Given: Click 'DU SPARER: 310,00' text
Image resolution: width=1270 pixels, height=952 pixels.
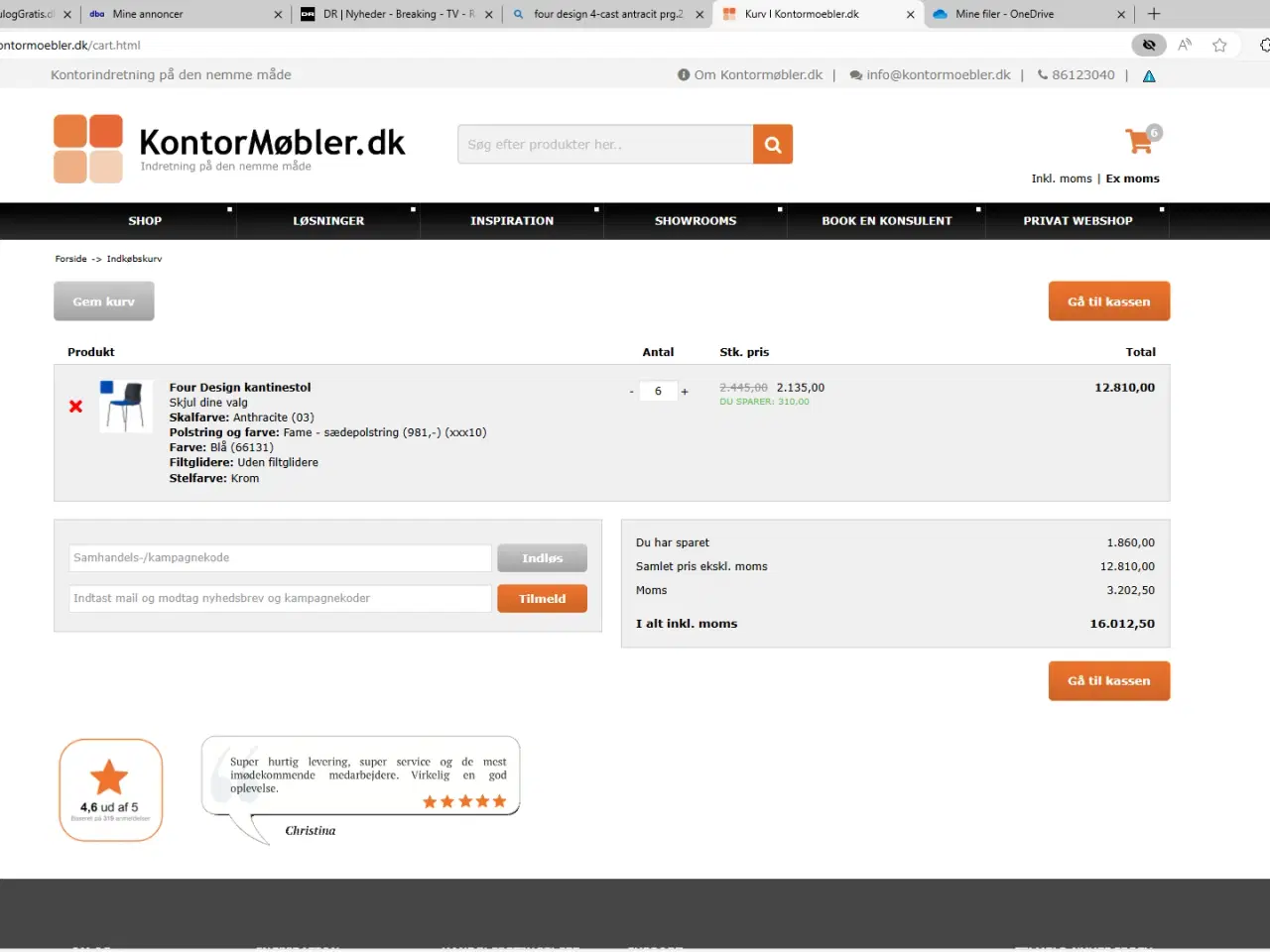Looking at the screenshot, I should [x=764, y=402].
